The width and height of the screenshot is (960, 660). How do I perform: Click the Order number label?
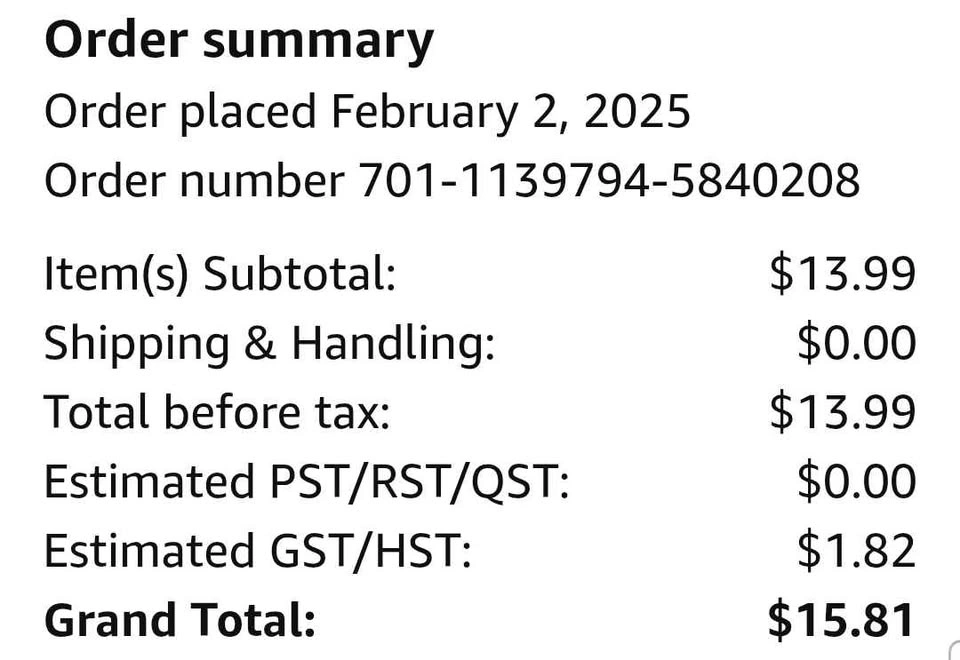coord(194,181)
